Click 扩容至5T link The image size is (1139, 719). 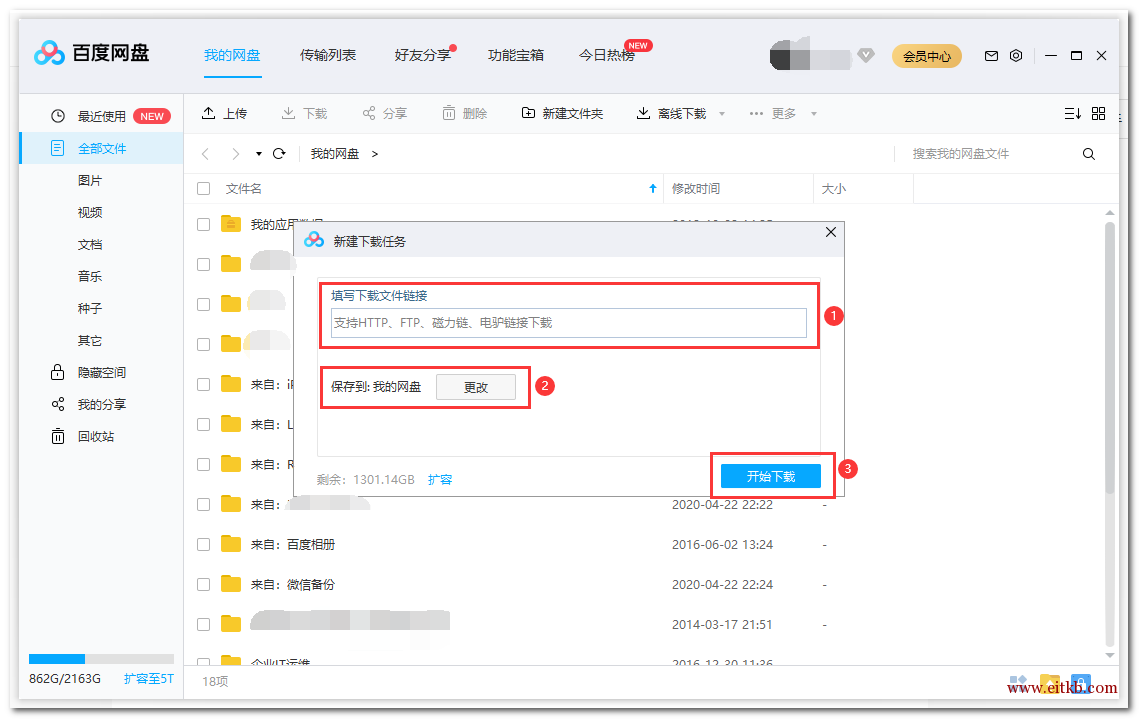pyautogui.click(x=148, y=678)
